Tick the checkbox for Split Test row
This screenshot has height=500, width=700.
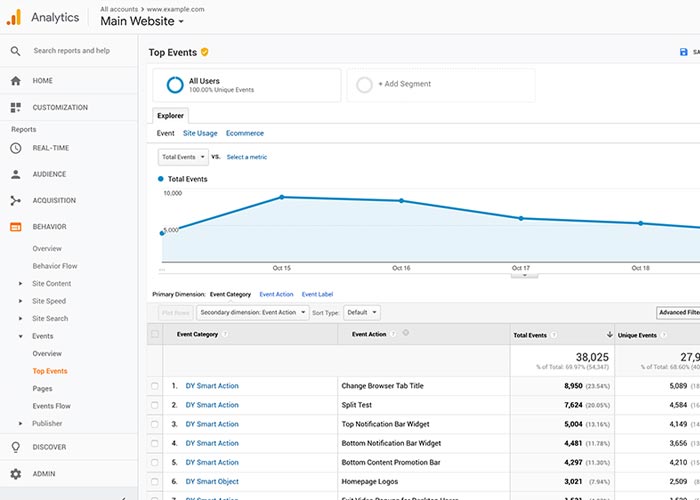[154, 405]
